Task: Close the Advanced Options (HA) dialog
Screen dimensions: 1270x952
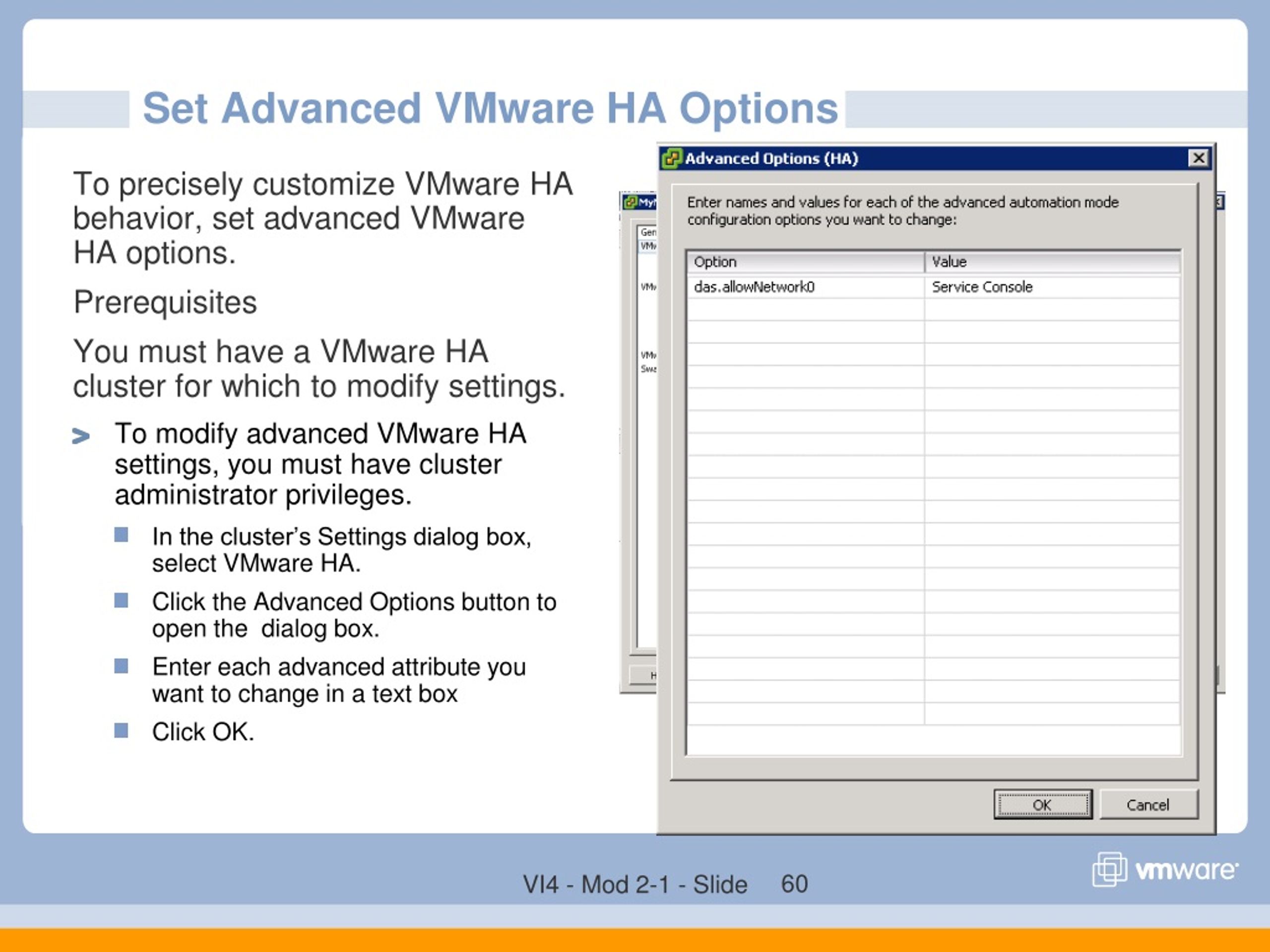Action: pos(1199,158)
